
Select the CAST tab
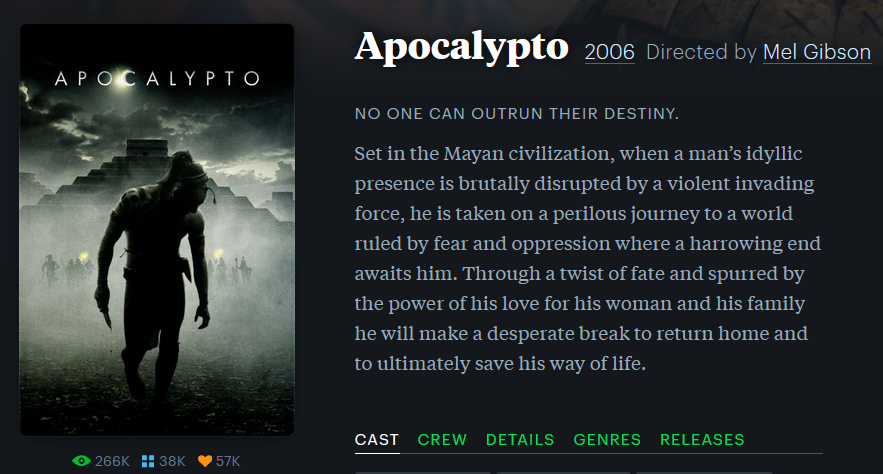click(x=377, y=440)
